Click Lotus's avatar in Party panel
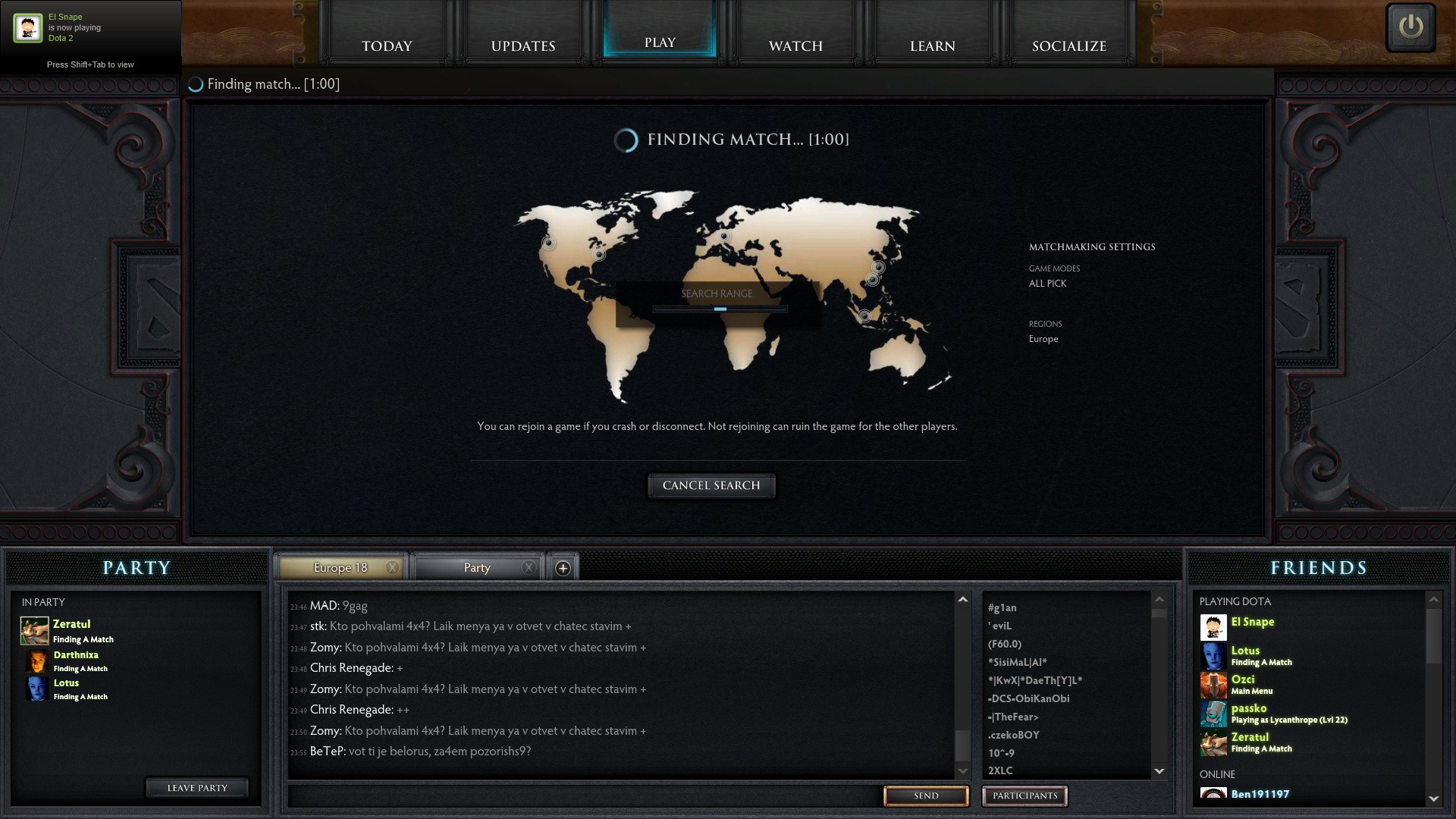Screen dimensions: 1456x819 36,689
